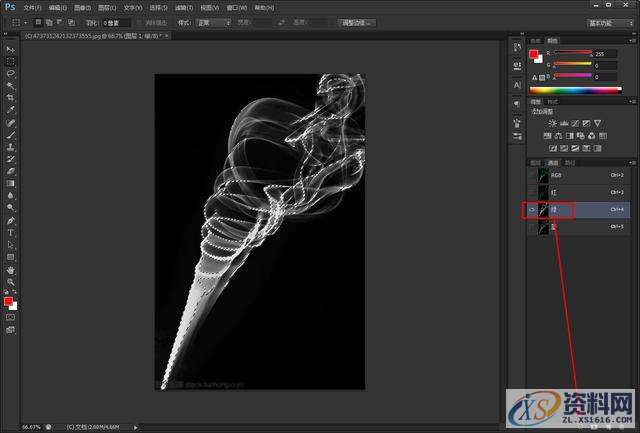Select the Rectangular Marquee tool
This screenshot has height=433, width=640.
click(10, 61)
